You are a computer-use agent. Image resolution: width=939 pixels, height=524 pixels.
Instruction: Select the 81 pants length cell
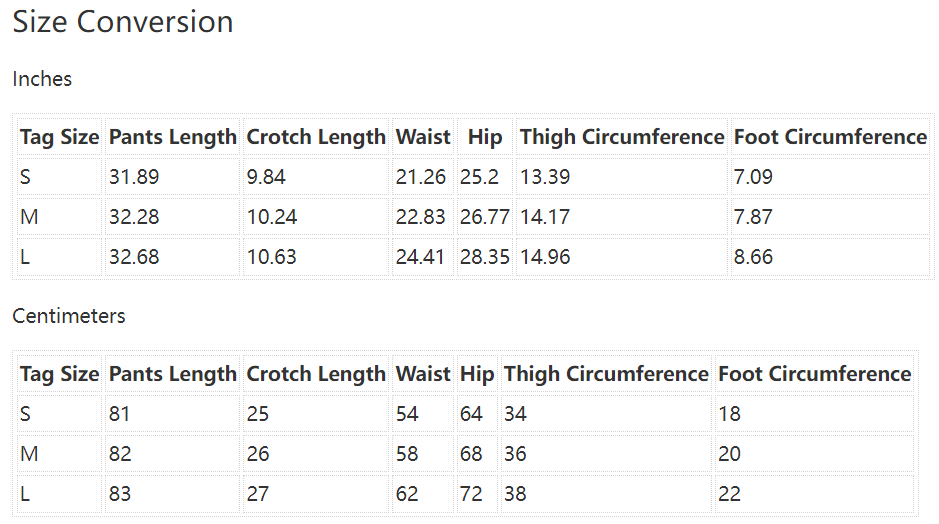click(x=120, y=414)
